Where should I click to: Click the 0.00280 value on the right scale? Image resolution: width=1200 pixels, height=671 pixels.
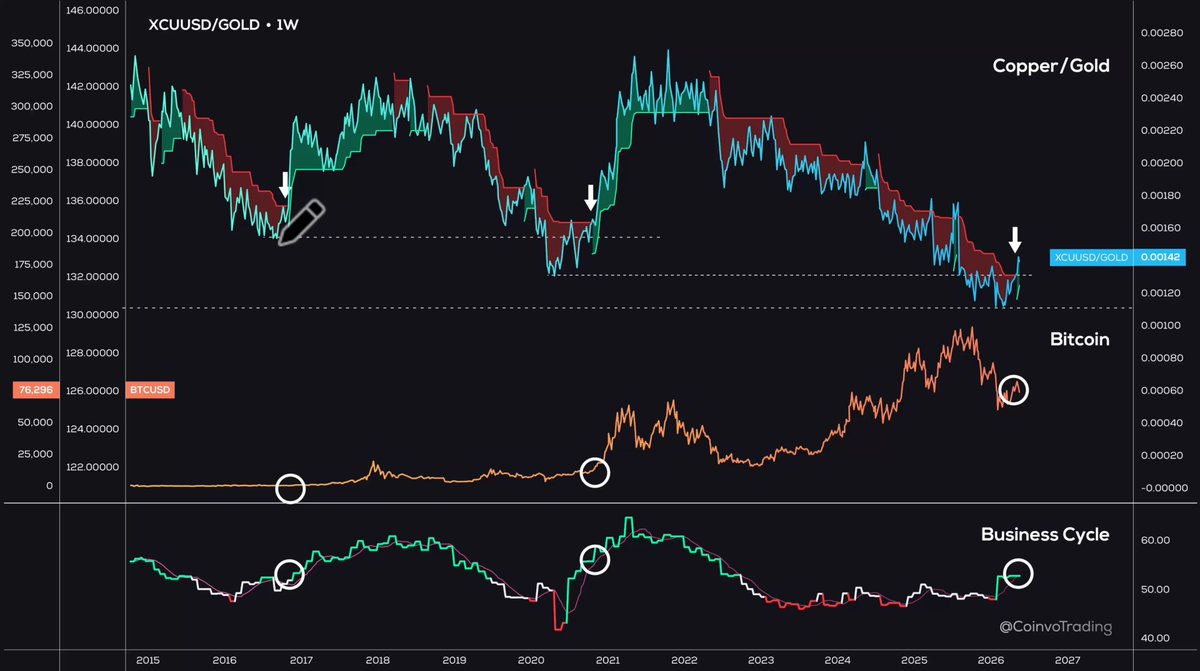(x=1162, y=33)
